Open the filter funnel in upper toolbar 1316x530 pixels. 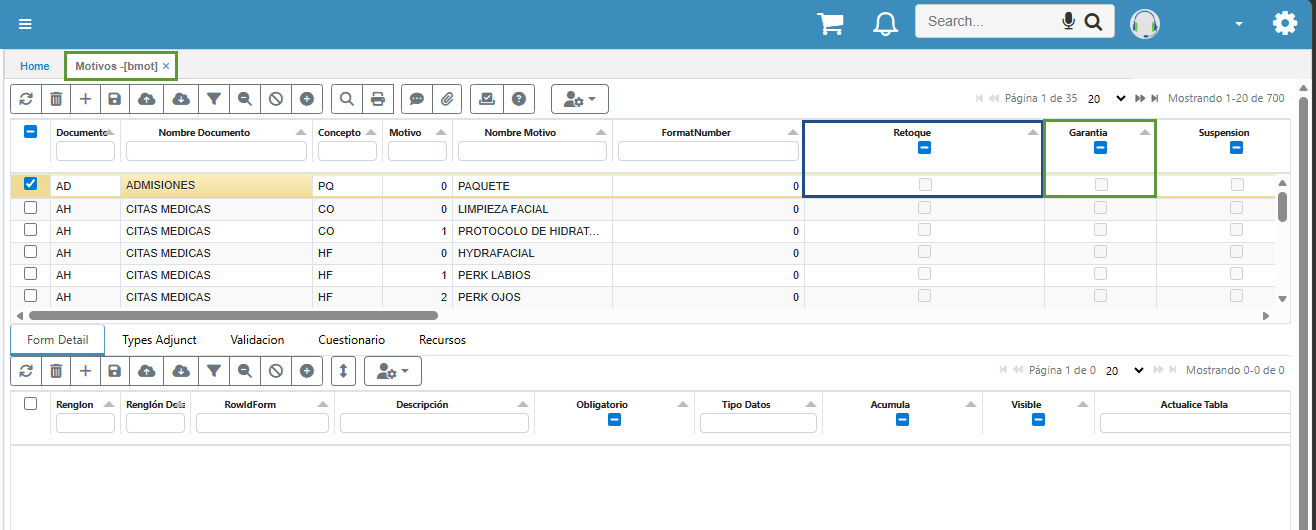213,99
